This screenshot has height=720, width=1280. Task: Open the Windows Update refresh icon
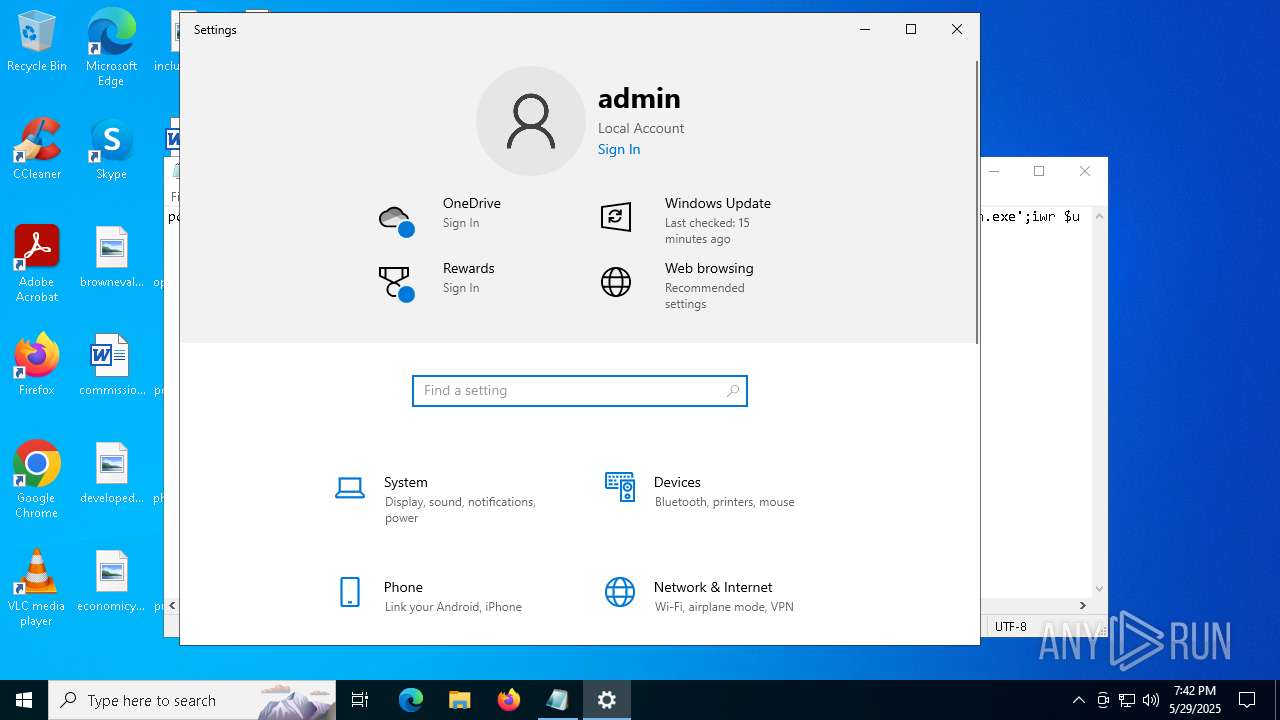[616, 217]
